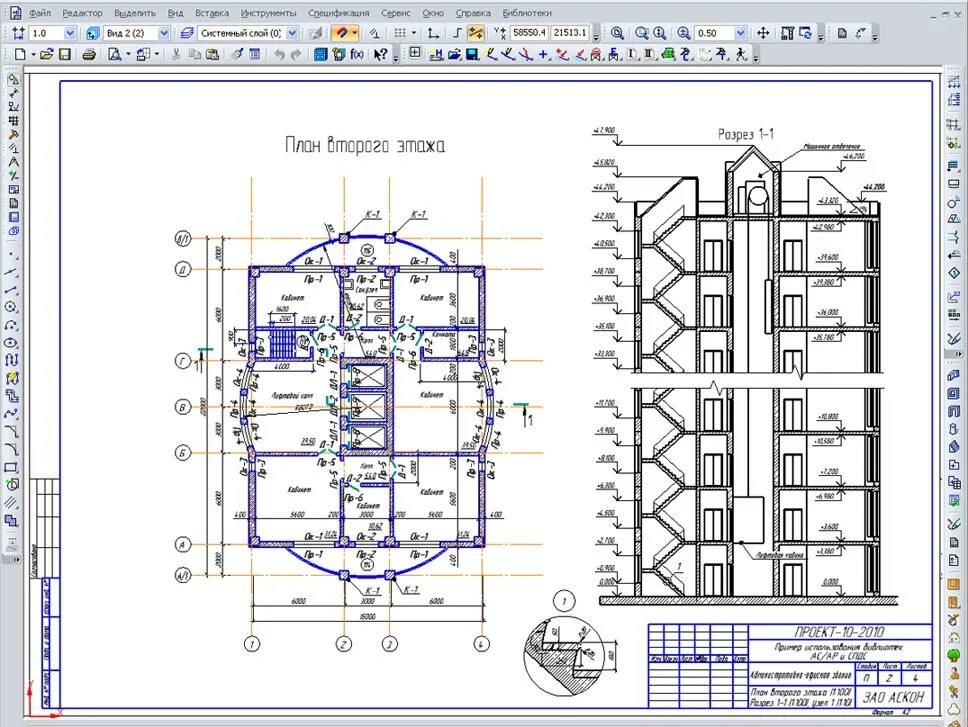
Task: Click the layers manager icon
Action: click(x=187, y=33)
